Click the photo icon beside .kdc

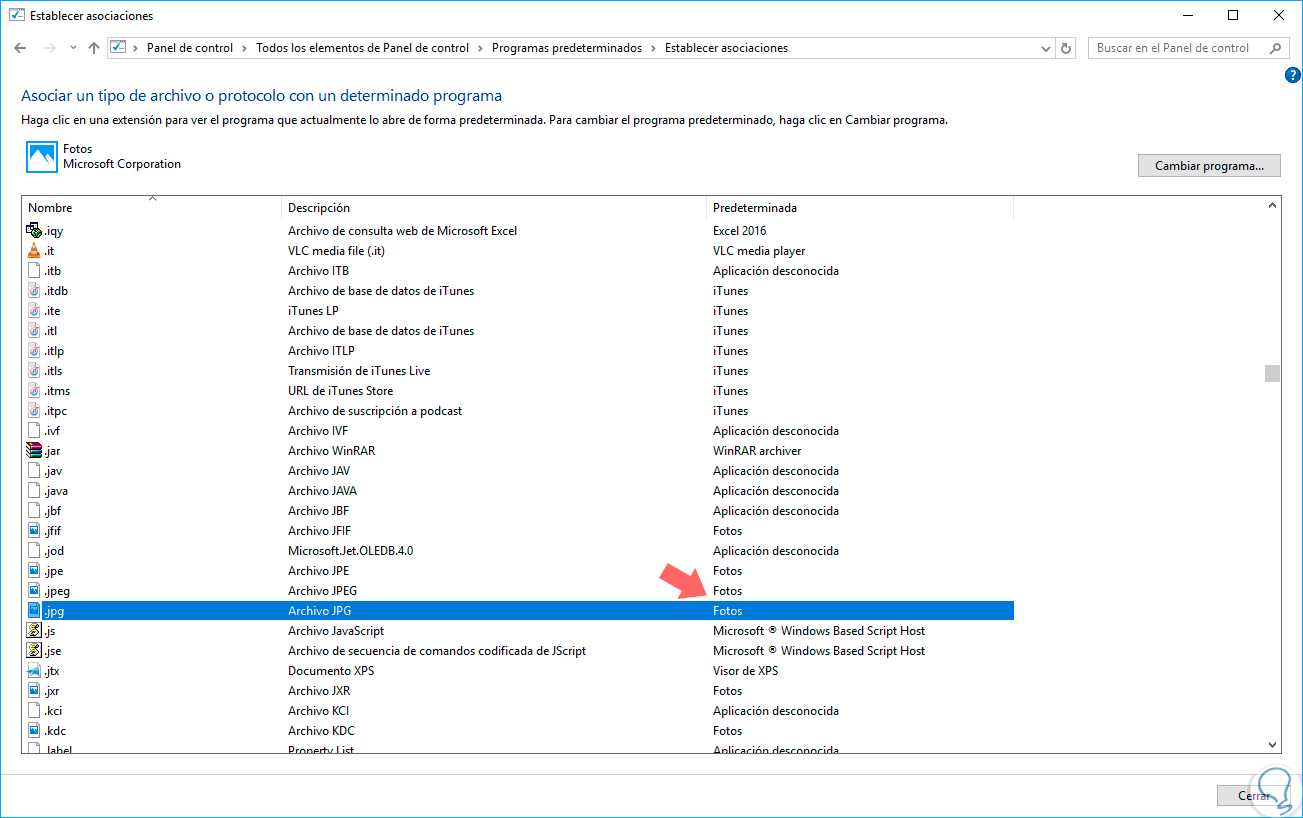coord(34,730)
